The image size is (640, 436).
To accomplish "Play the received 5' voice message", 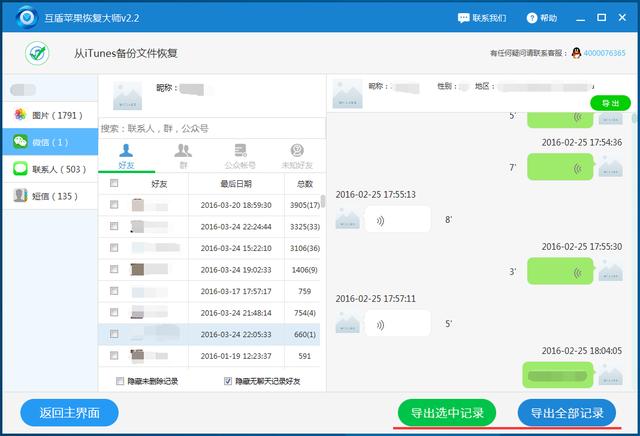I will pyautogui.click(x=398, y=324).
